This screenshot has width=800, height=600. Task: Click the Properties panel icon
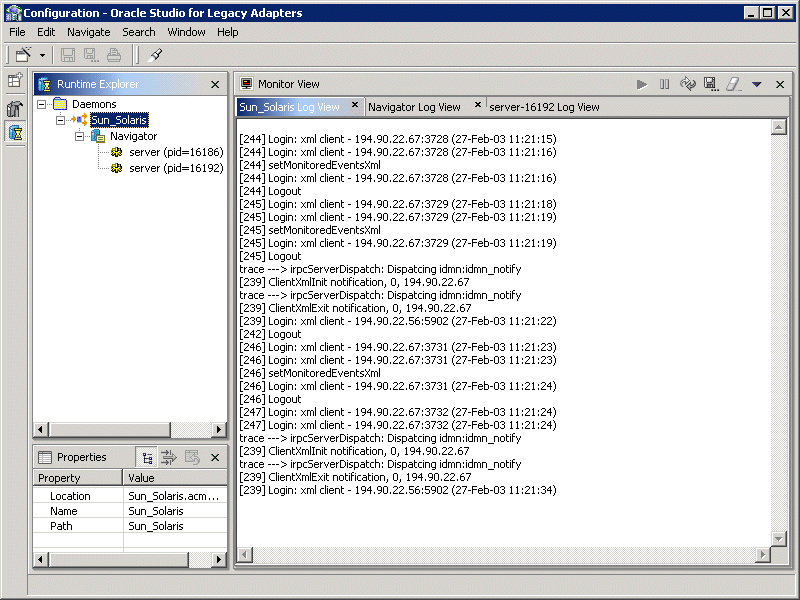[x=45, y=457]
